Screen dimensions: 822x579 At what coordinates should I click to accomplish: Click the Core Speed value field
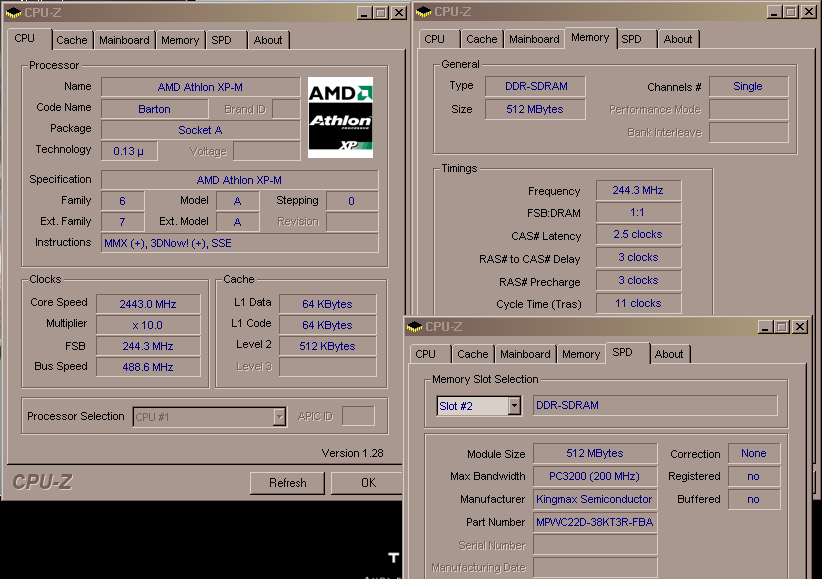148,303
